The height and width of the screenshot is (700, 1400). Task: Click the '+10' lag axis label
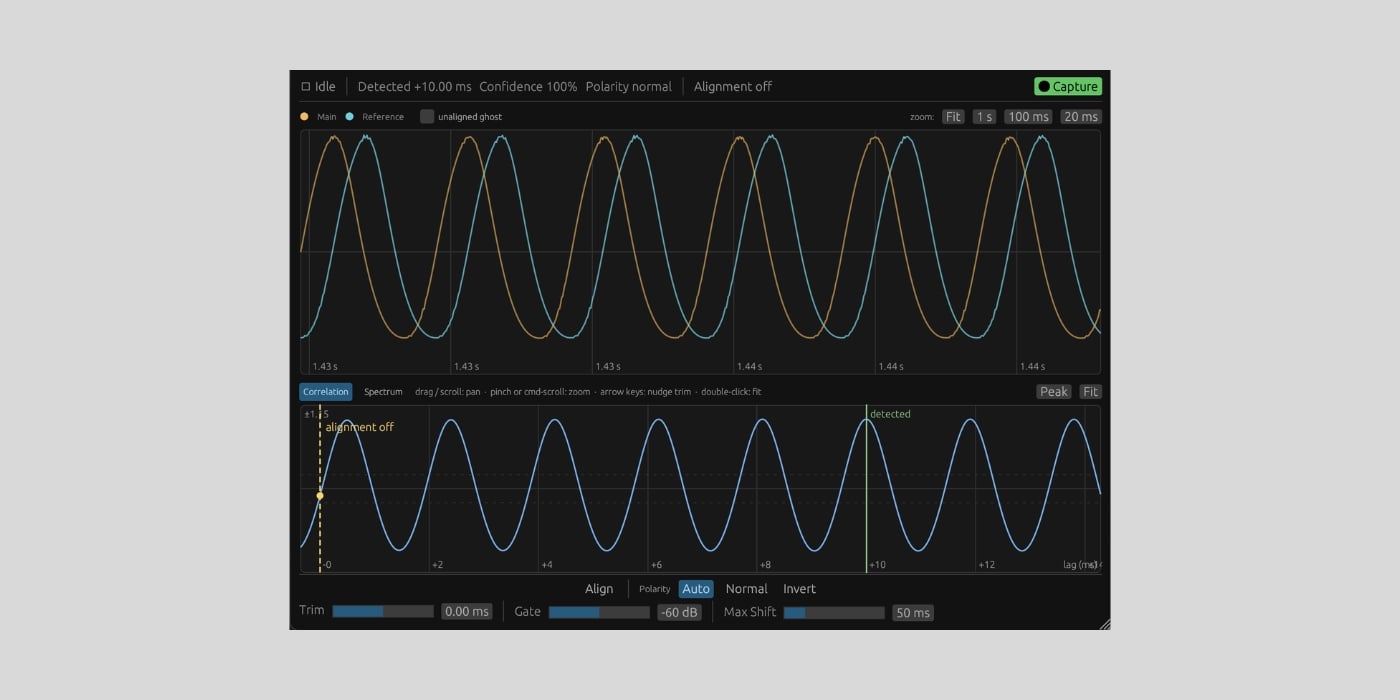click(877, 565)
